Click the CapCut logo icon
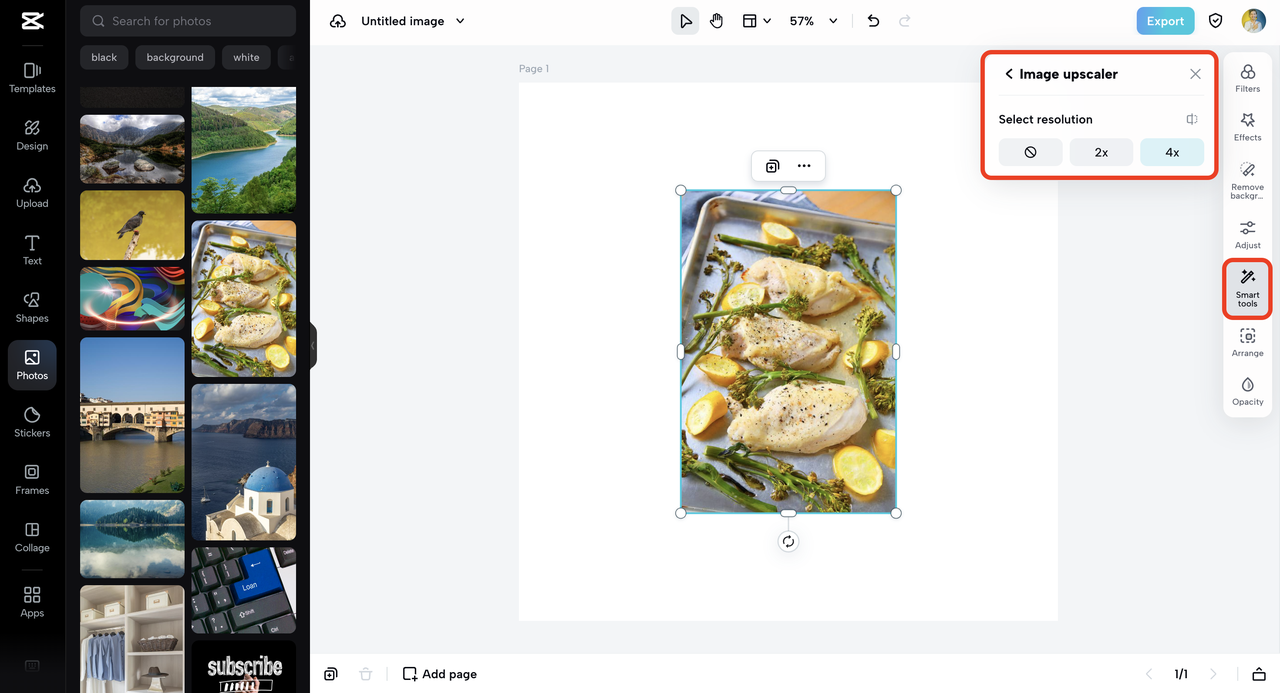1280x693 pixels. pos(32,21)
